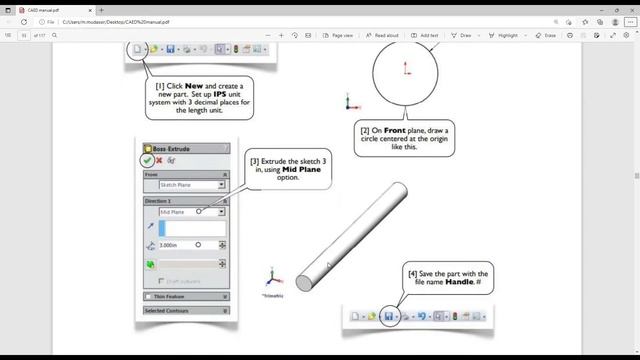Image resolution: width=640 pixels, height=360 pixels.
Task: Click the PDF page number field
Action: [24, 36]
